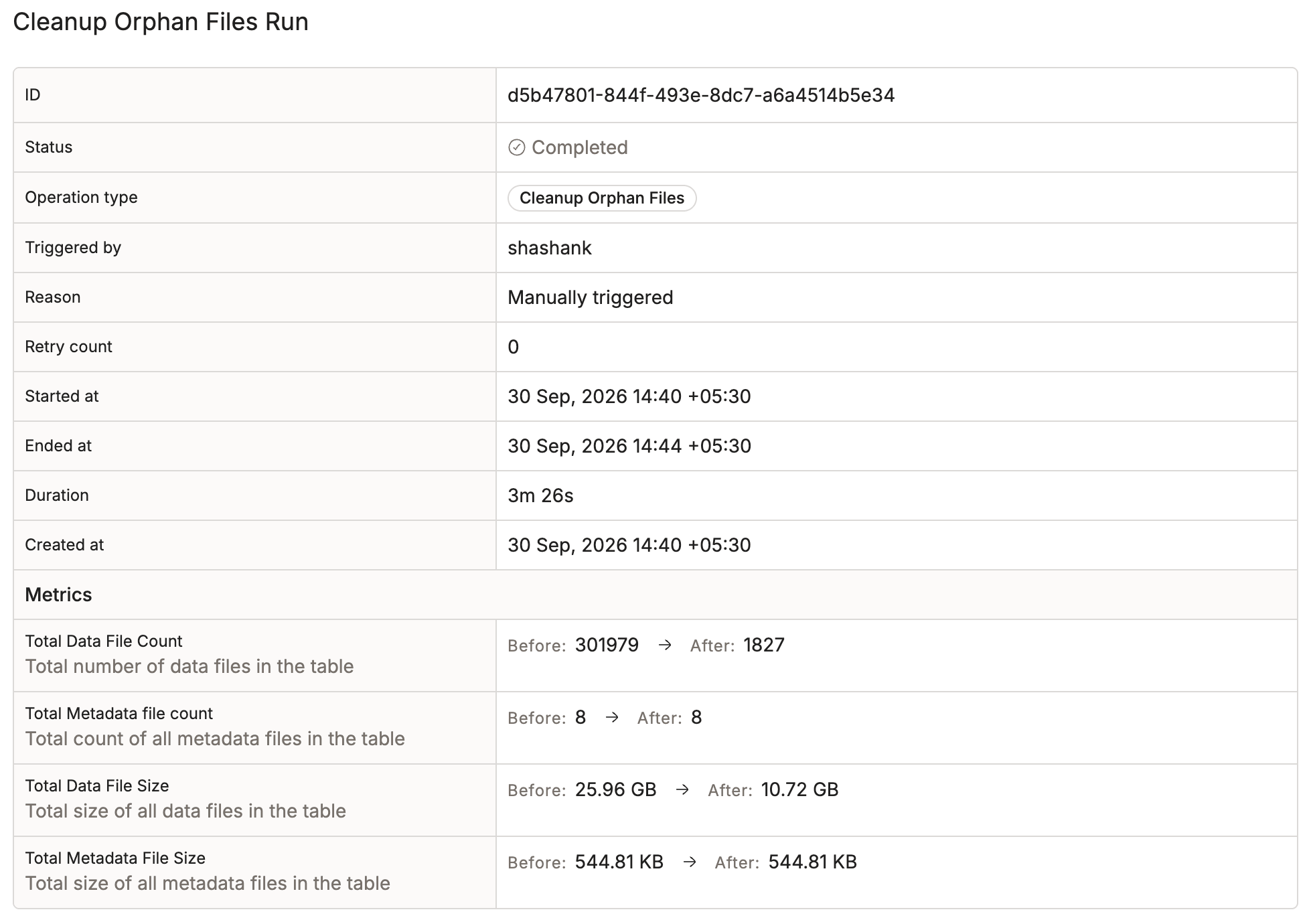This screenshot has width=1311, height=924.
Task: Click the Created at row label
Action: [64, 545]
